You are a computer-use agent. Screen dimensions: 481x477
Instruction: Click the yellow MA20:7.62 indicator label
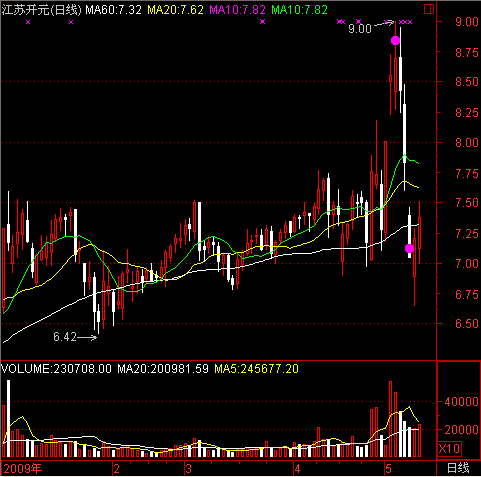175,10
